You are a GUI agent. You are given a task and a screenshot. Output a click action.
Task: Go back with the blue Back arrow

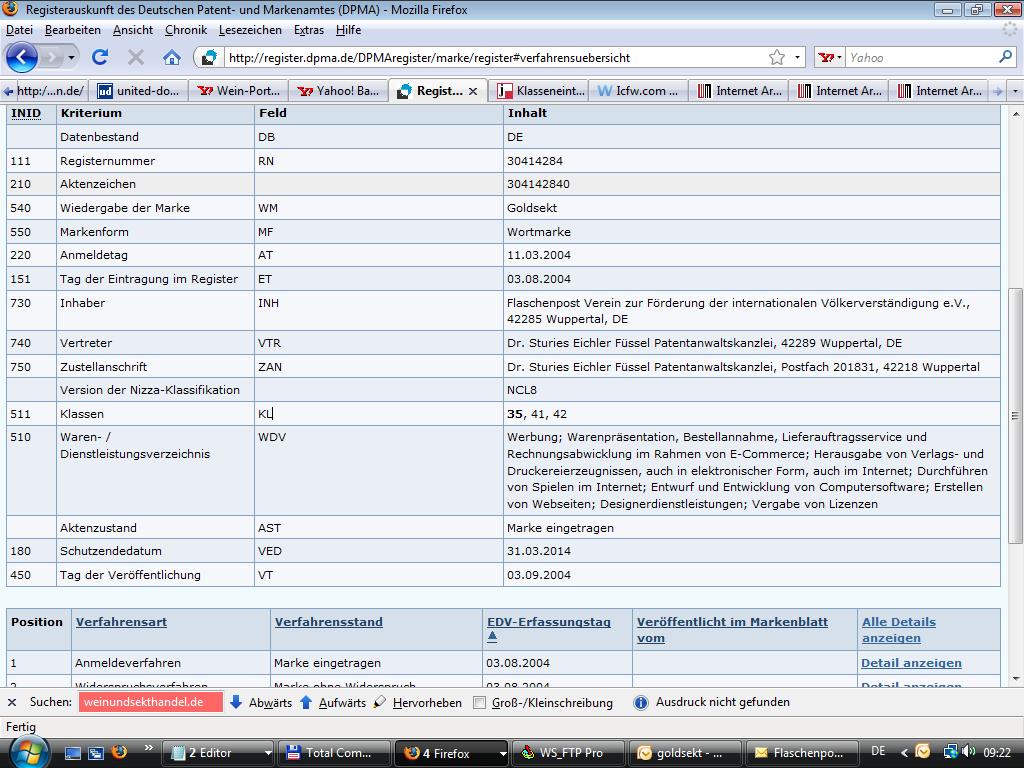[x=22, y=57]
